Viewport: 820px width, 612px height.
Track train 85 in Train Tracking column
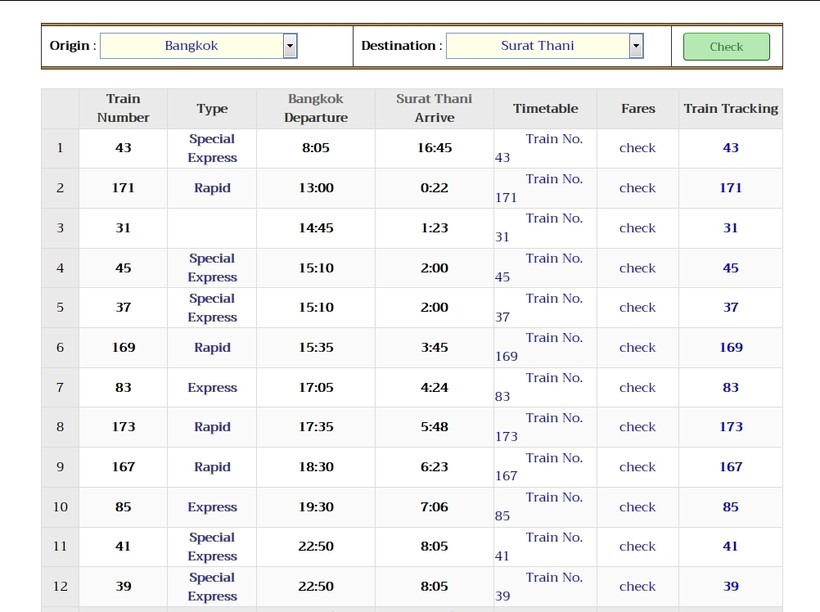pyautogui.click(x=730, y=507)
